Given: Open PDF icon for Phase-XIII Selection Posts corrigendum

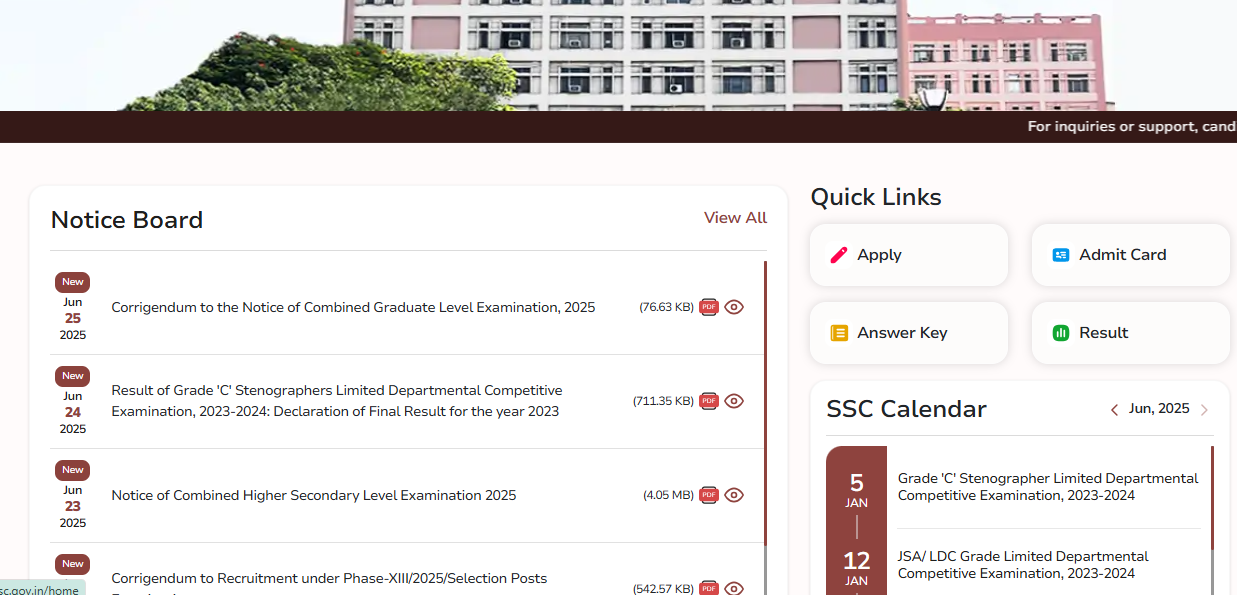Looking at the screenshot, I should click(709, 588).
